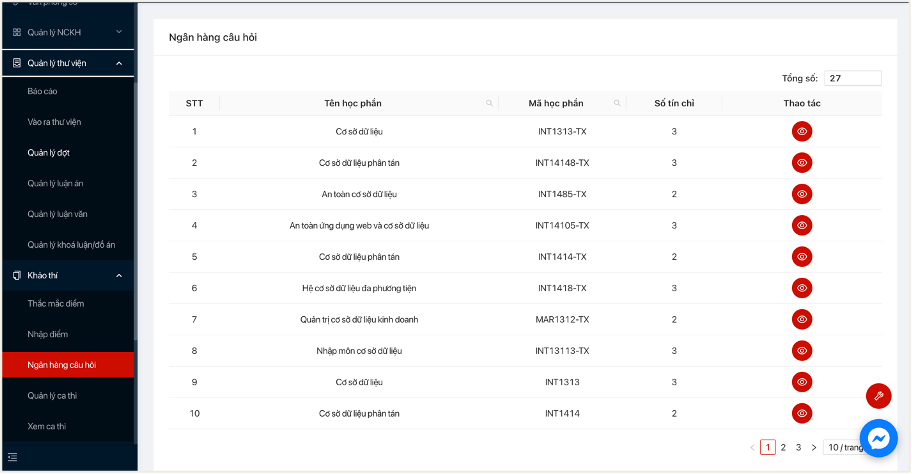Click the sidebar scrollbar
912x474 pixels.
pyautogui.click(x=136, y=209)
